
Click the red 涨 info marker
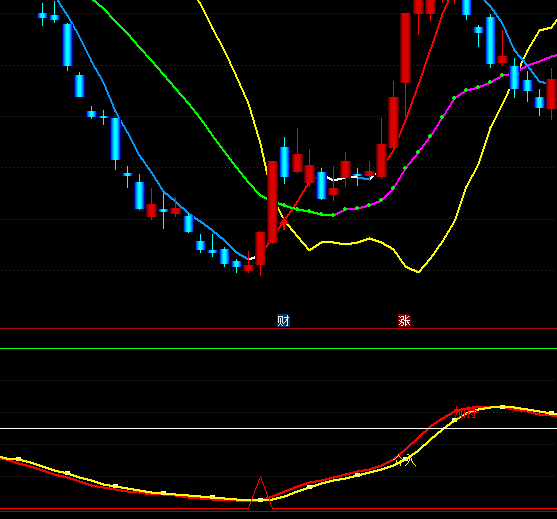pyautogui.click(x=404, y=321)
